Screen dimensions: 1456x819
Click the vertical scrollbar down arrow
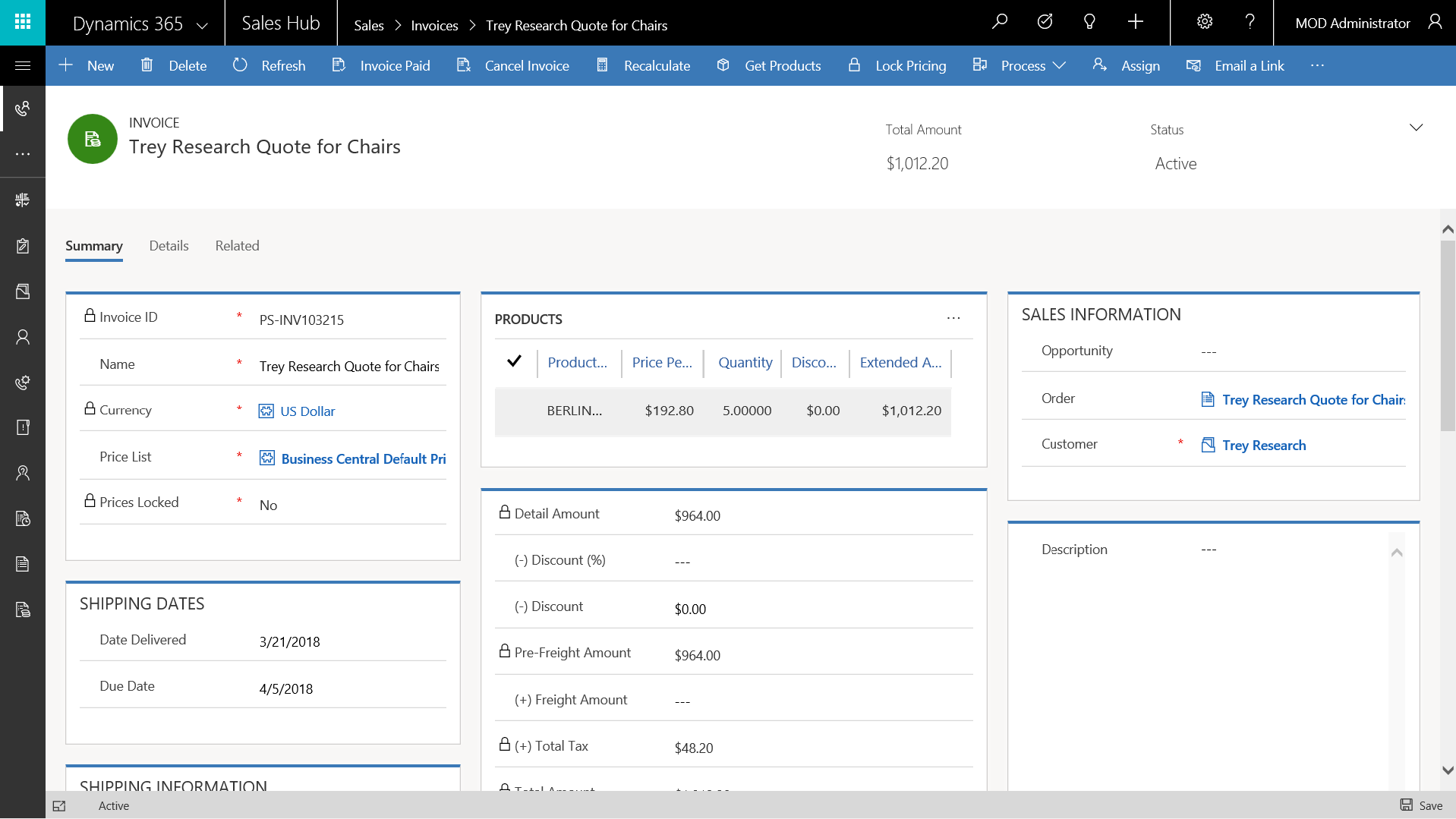click(x=1448, y=770)
